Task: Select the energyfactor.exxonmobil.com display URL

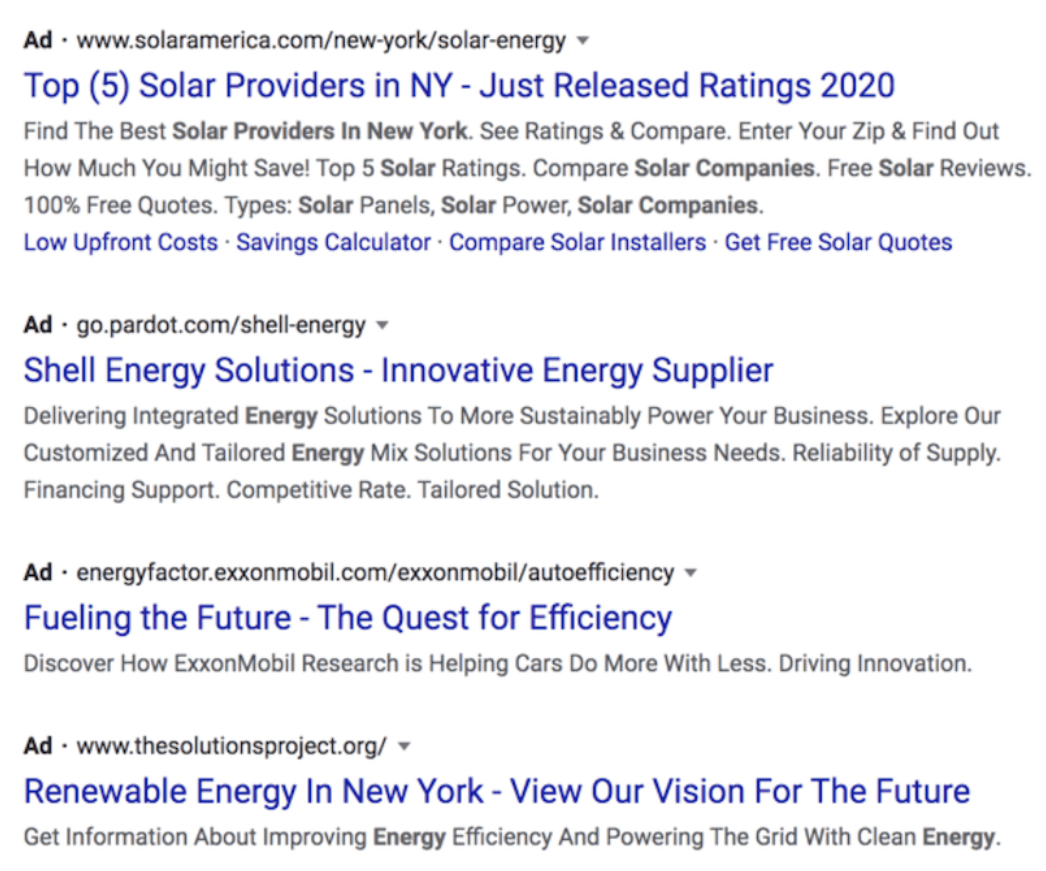Action: 375,573
